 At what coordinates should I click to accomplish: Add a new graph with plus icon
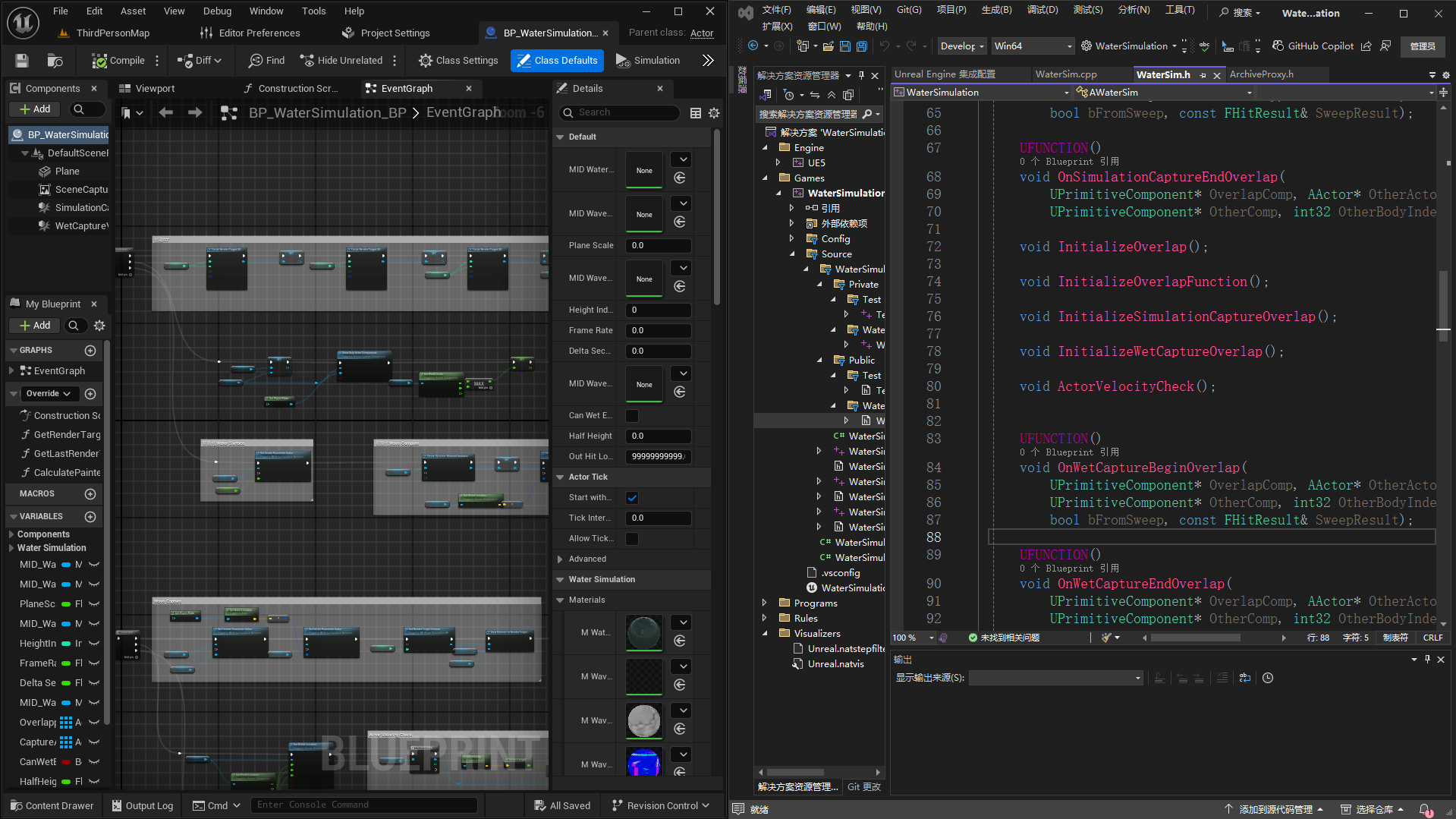[x=90, y=351]
